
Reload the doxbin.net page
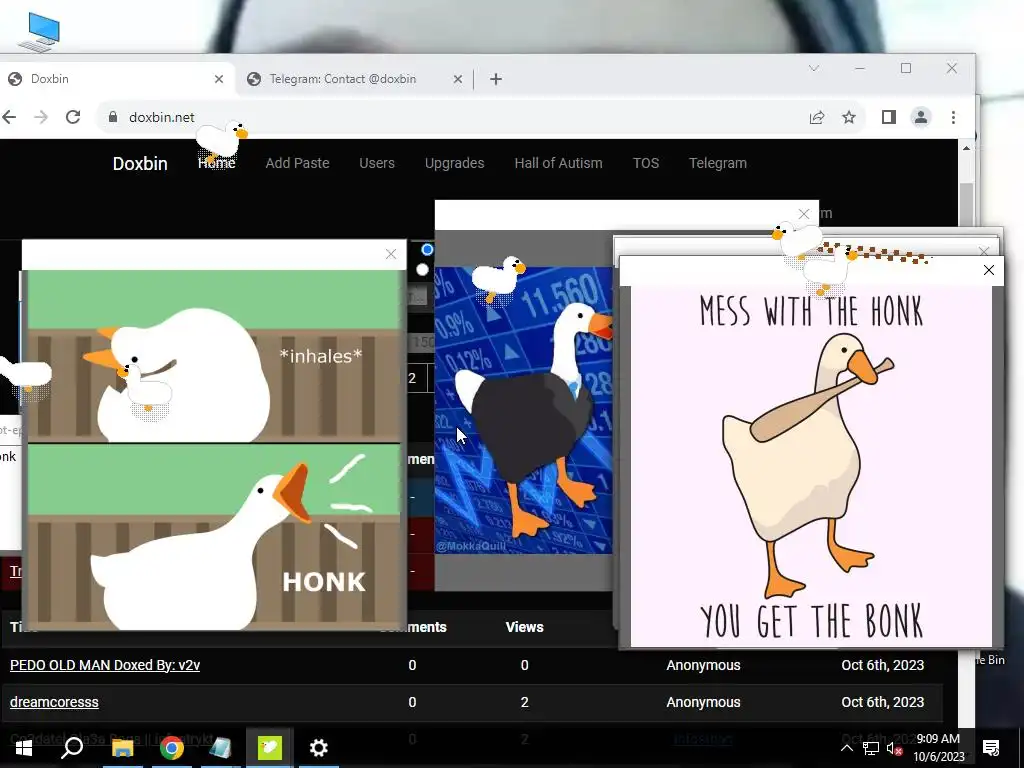pos(72,117)
